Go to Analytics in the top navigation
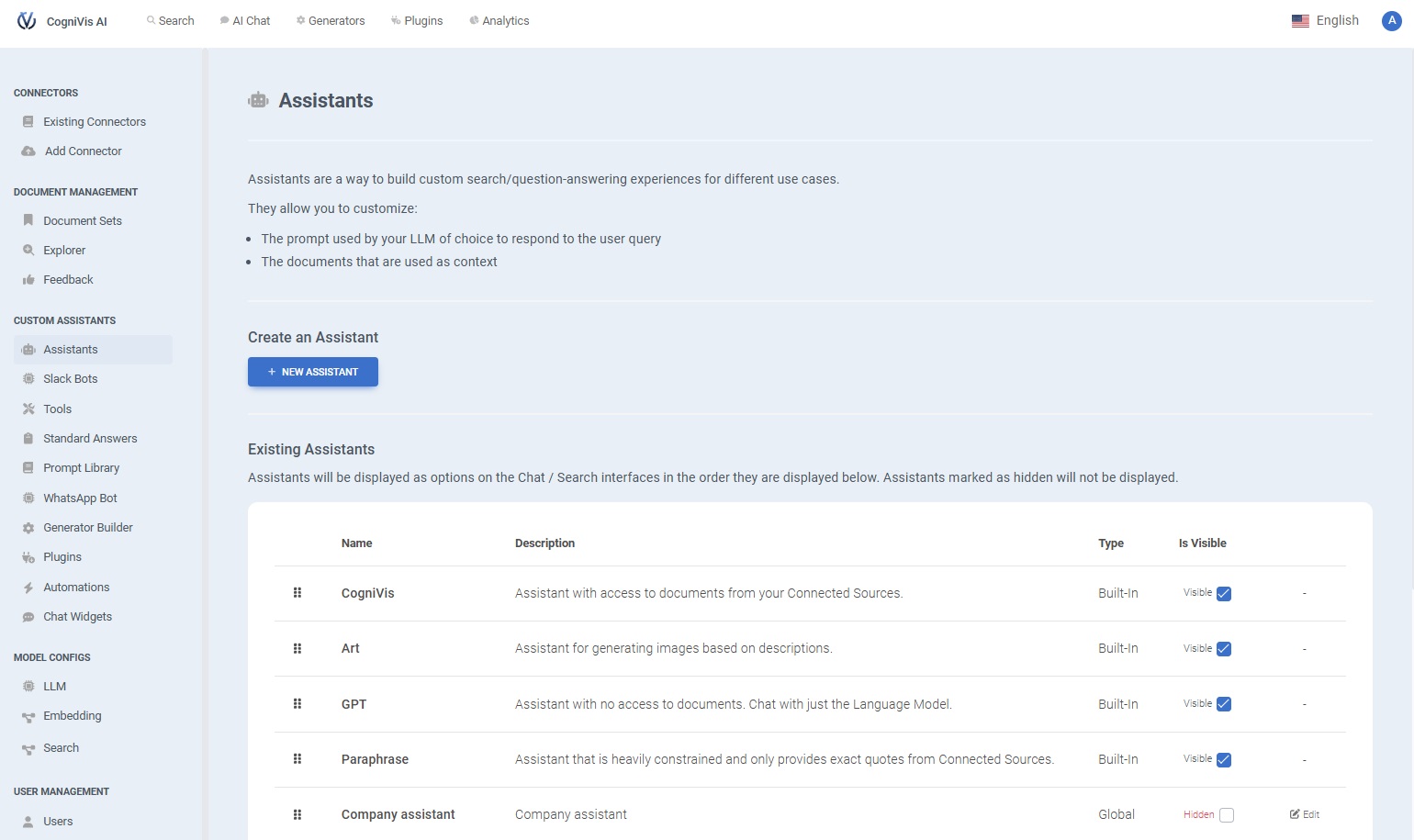The height and width of the screenshot is (840, 1414). coord(499,21)
